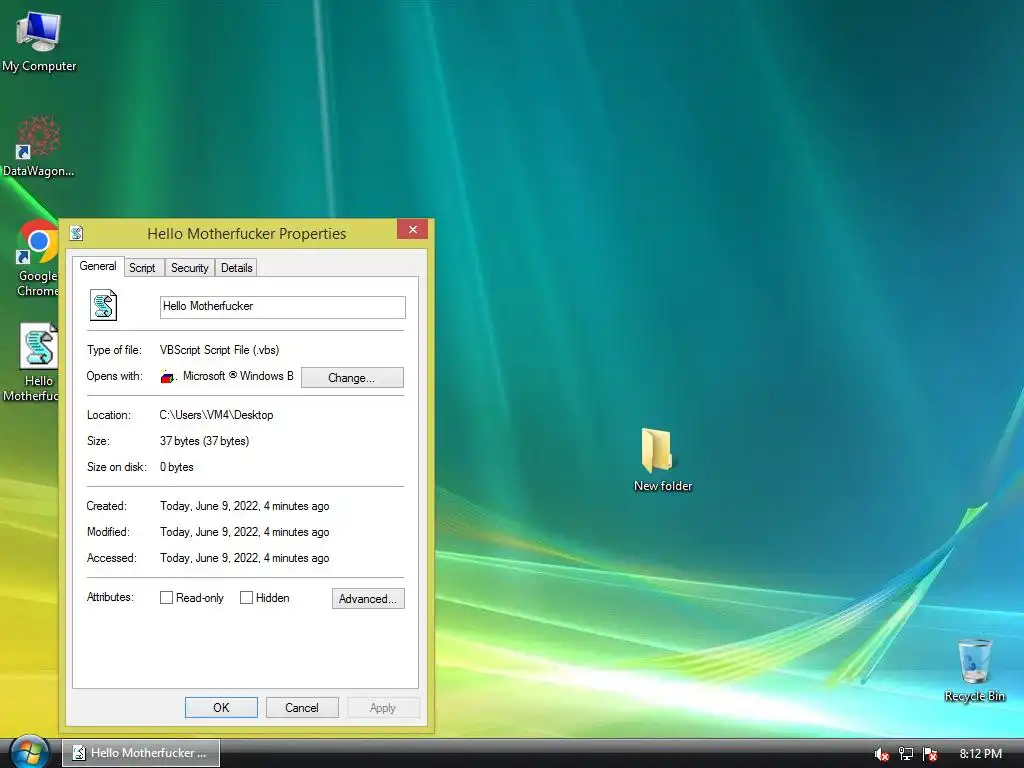Click the script icon in dialog title bar
Viewport: 1024px width, 768px height.
point(76,233)
